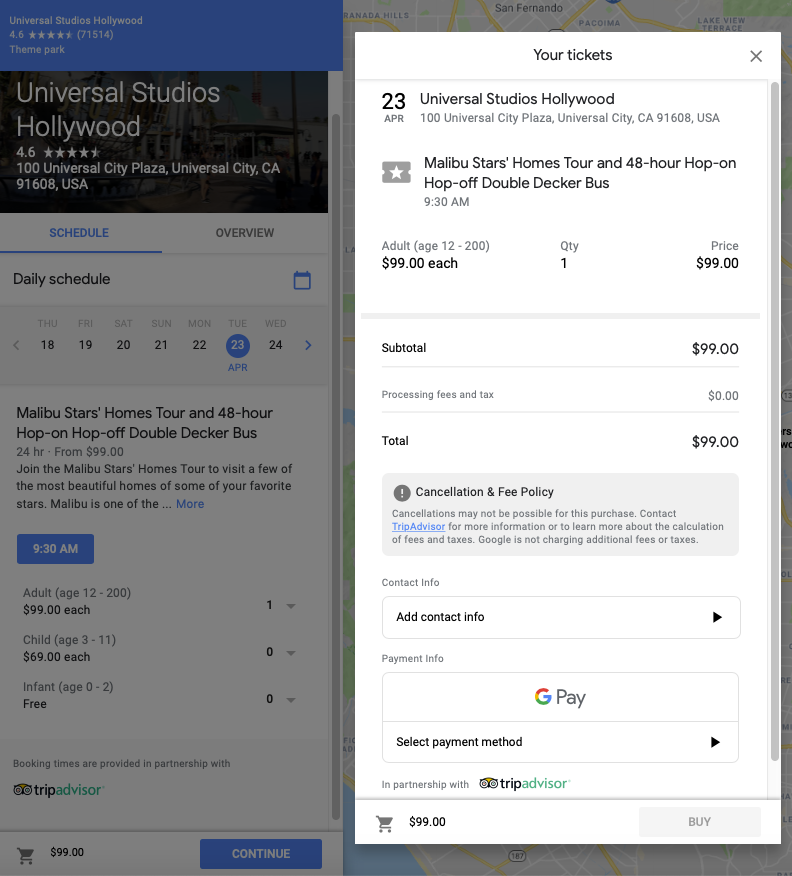Switch to the Overview tab
792x876 pixels.
(x=245, y=233)
